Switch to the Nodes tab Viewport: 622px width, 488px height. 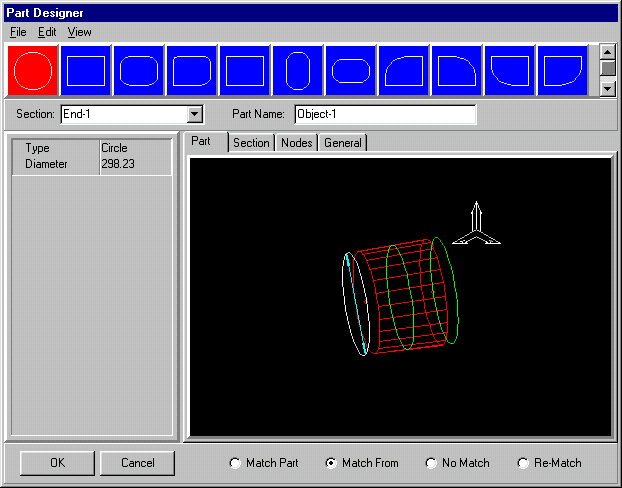(x=296, y=143)
